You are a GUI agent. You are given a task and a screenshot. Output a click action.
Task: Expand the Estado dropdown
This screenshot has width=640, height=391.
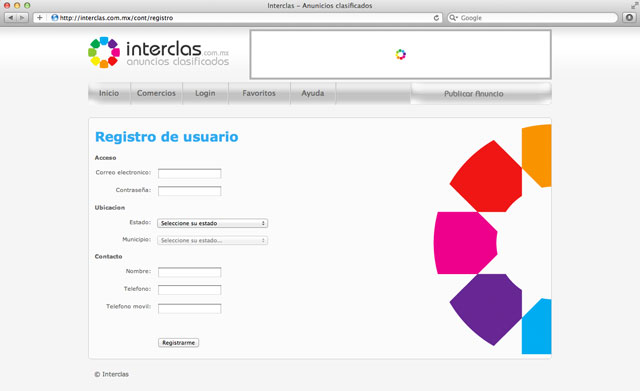point(212,223)
